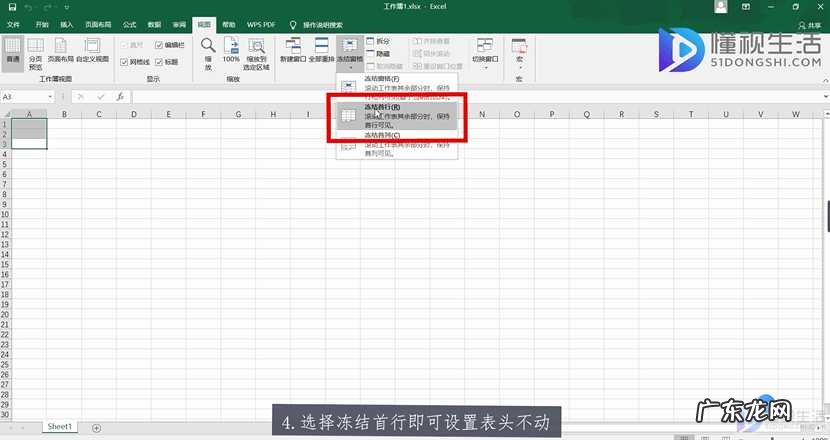Click the formula bar cancel X icon
This screenshot has height=440, width=830.
[x=80, y=97]
